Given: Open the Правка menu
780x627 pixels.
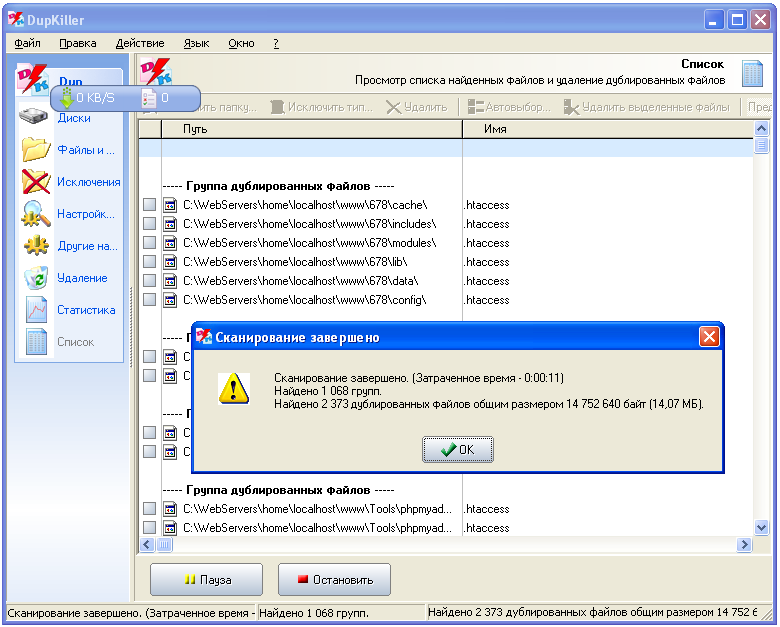Looking at the screenshot, I should [x=78, y=43].
